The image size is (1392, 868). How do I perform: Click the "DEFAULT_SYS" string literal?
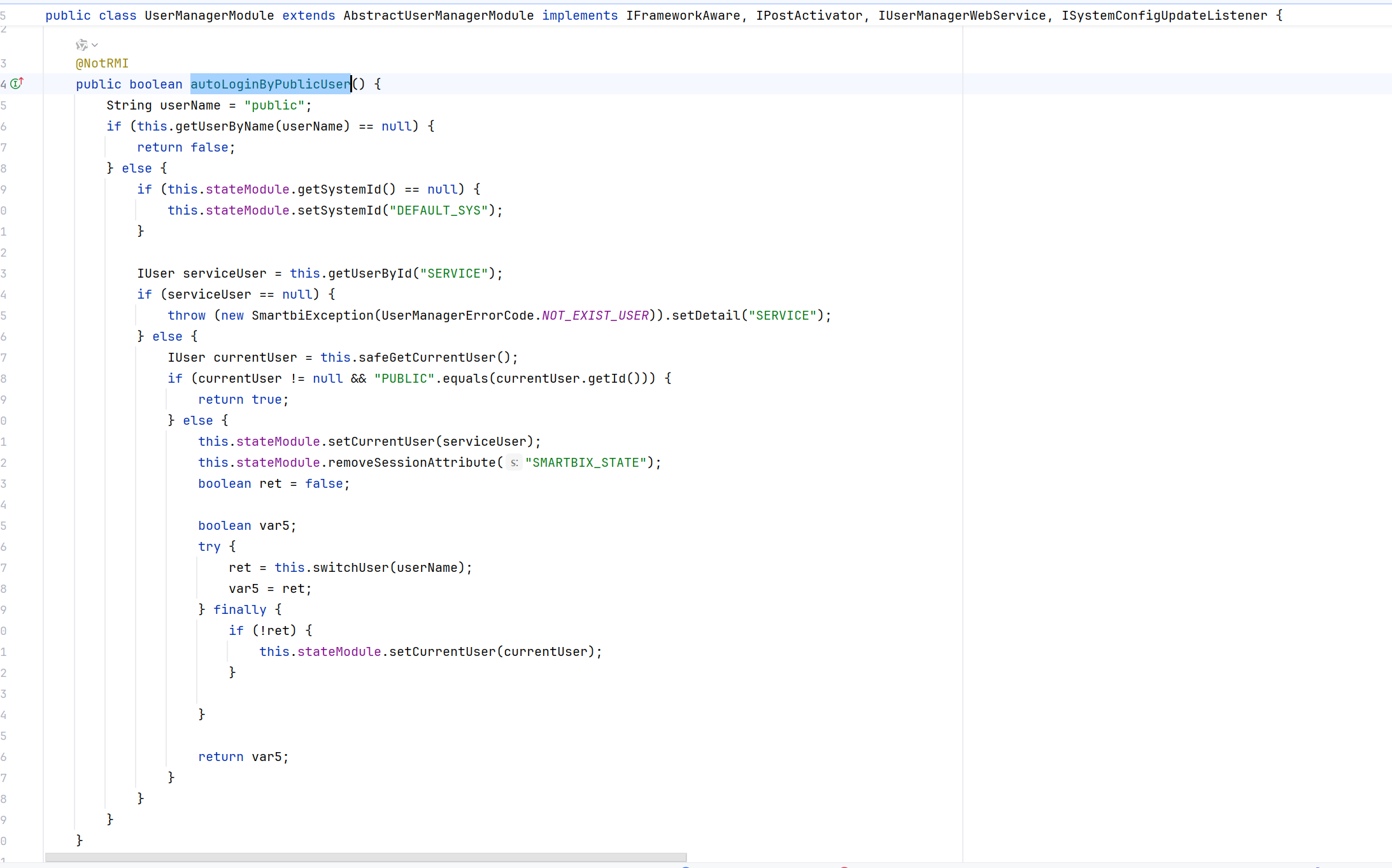pos(439,210)
